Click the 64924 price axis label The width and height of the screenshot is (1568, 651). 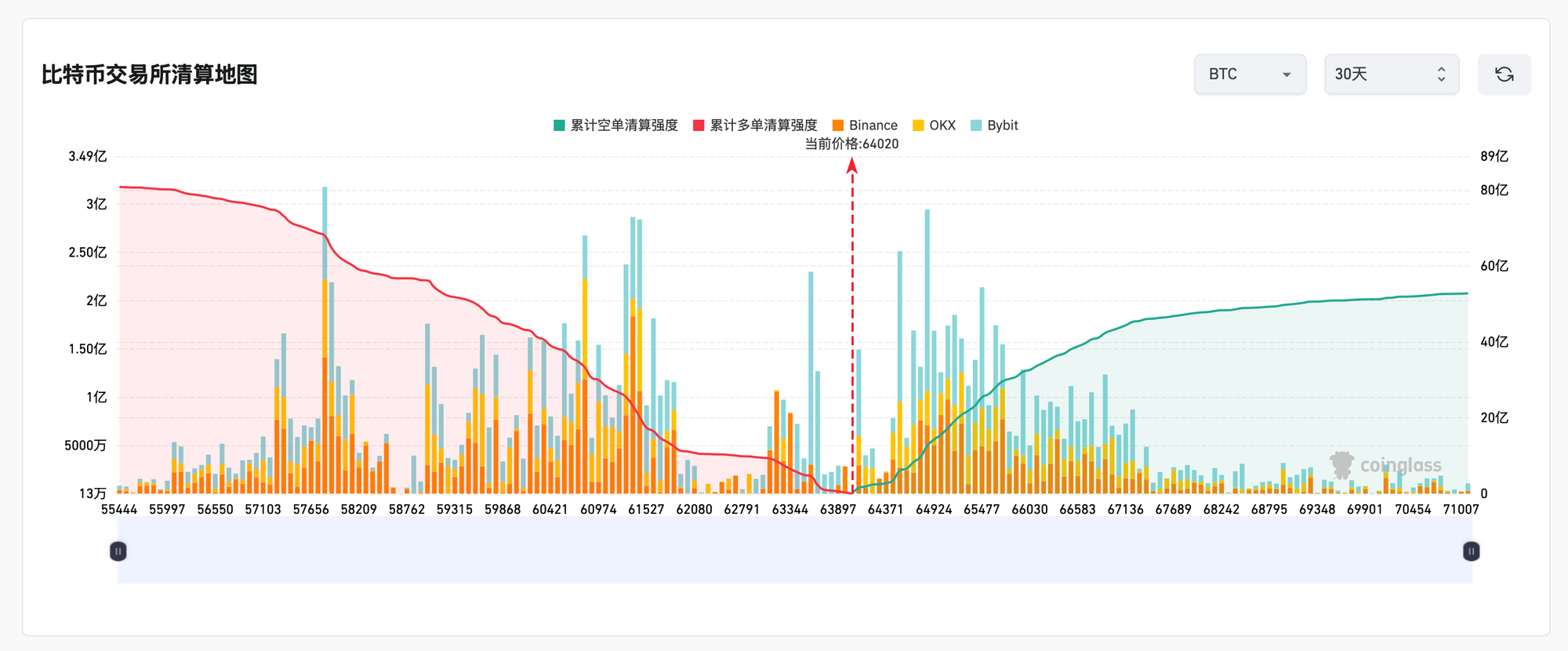934,509
